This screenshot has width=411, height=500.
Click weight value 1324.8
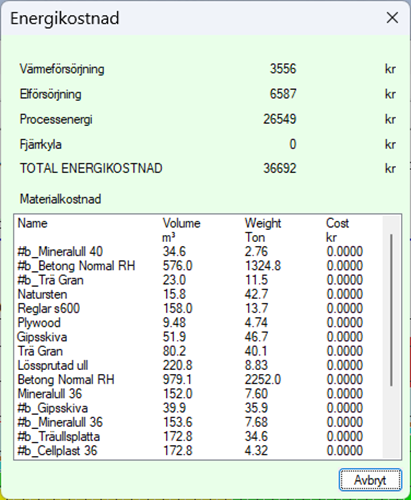263,266
